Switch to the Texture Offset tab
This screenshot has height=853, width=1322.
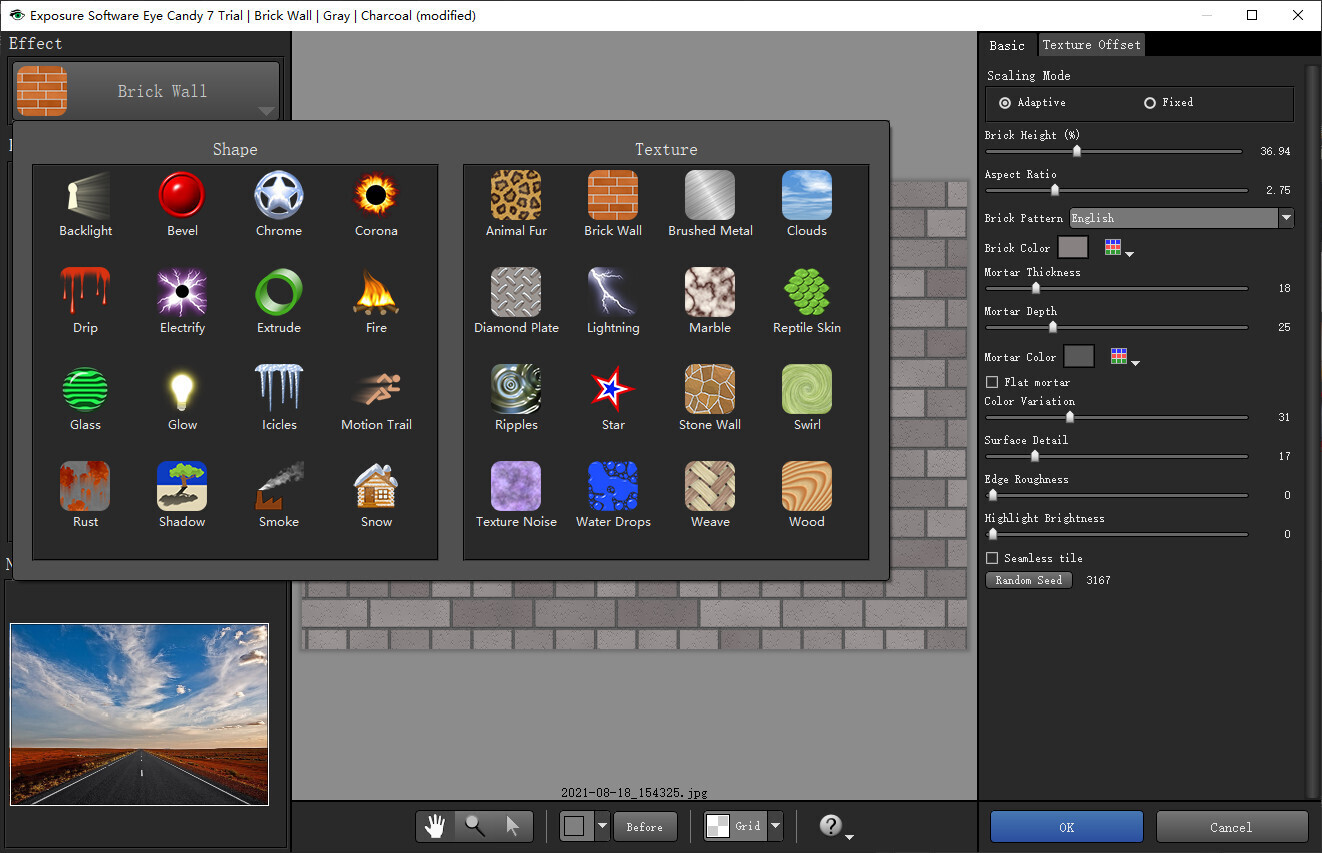pos(1091,45)
